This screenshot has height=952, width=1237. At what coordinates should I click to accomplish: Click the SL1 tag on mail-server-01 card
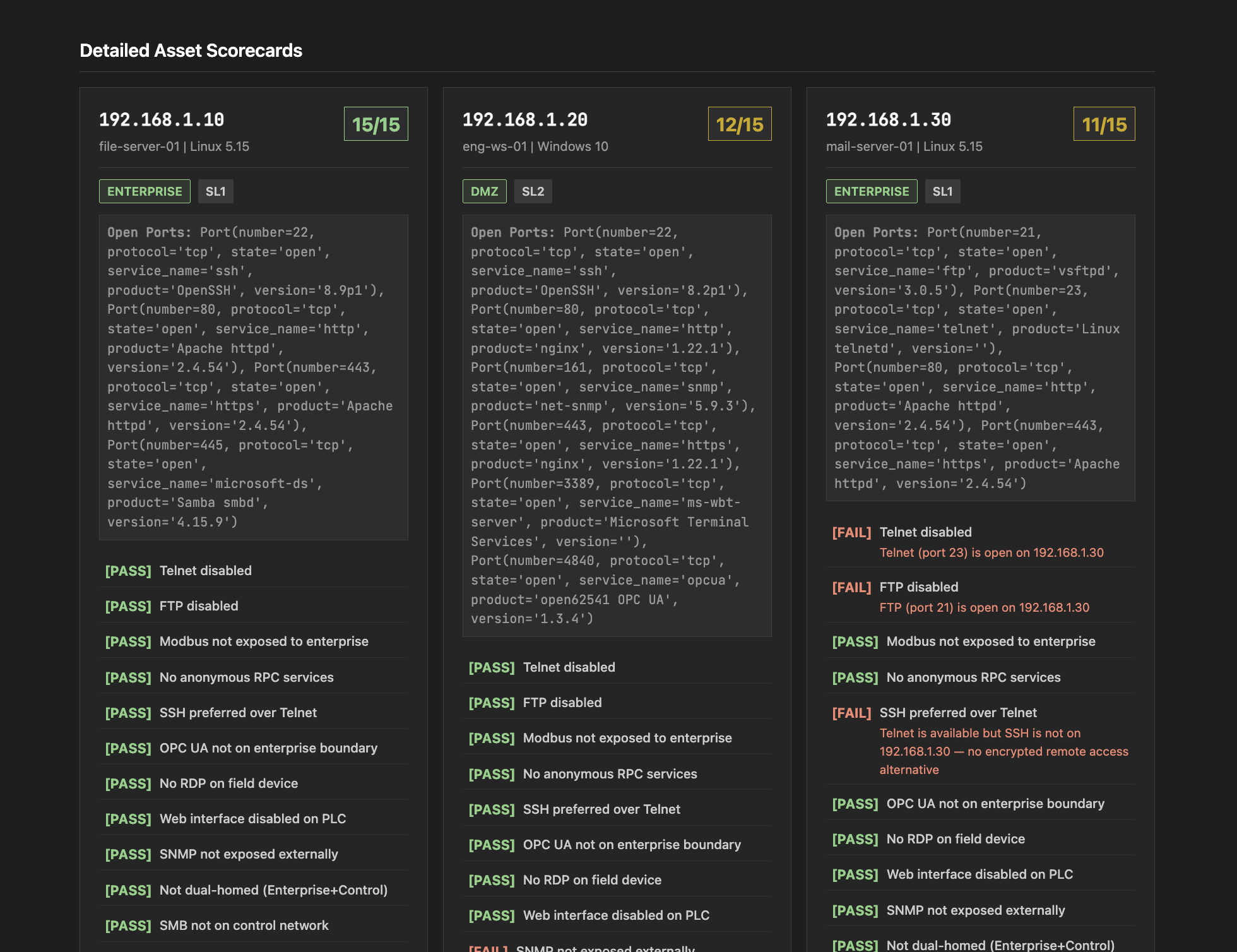943,191
